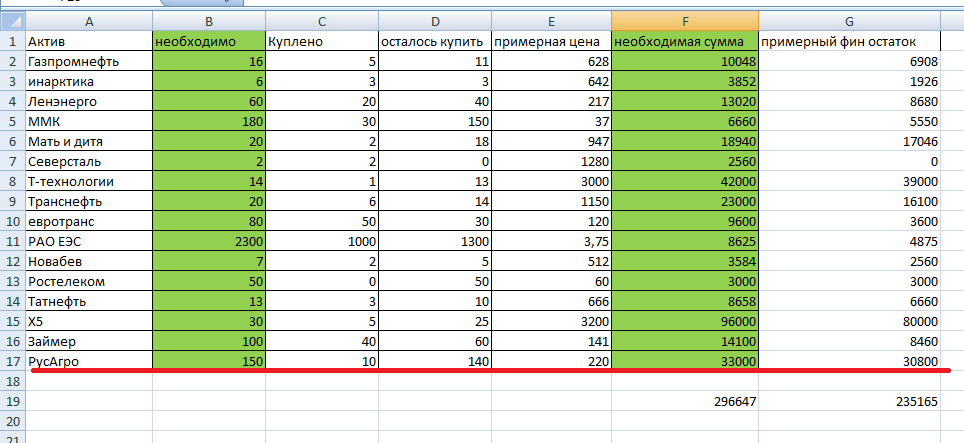Select highlighted column F header
The height and width of the screenshot is (443, 964).
(685, 22)
